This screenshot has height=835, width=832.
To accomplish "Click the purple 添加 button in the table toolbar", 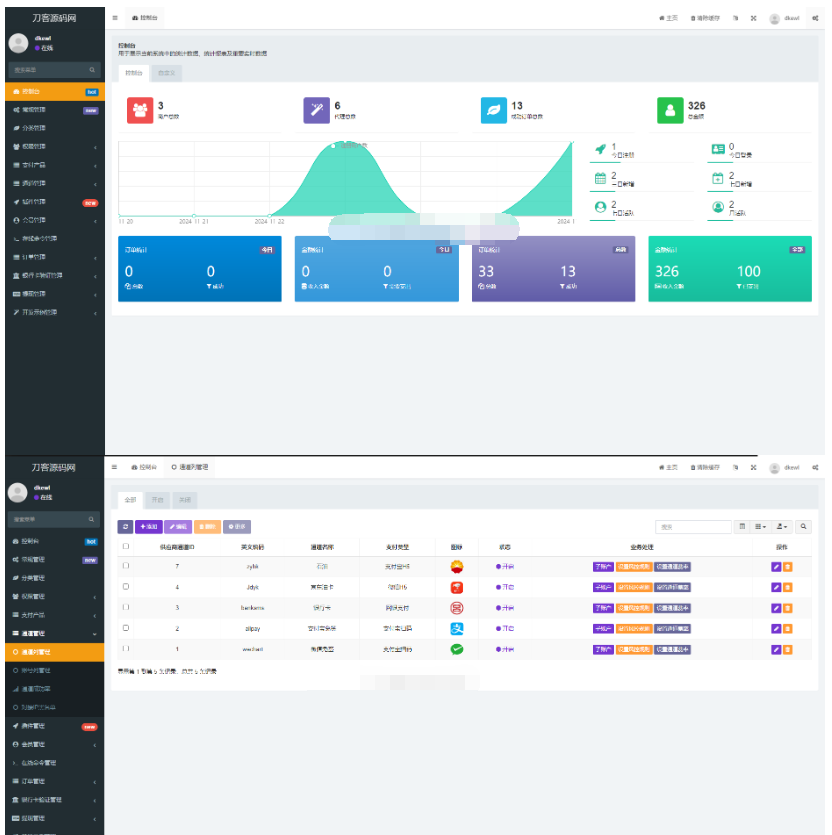I will point(148,526).
